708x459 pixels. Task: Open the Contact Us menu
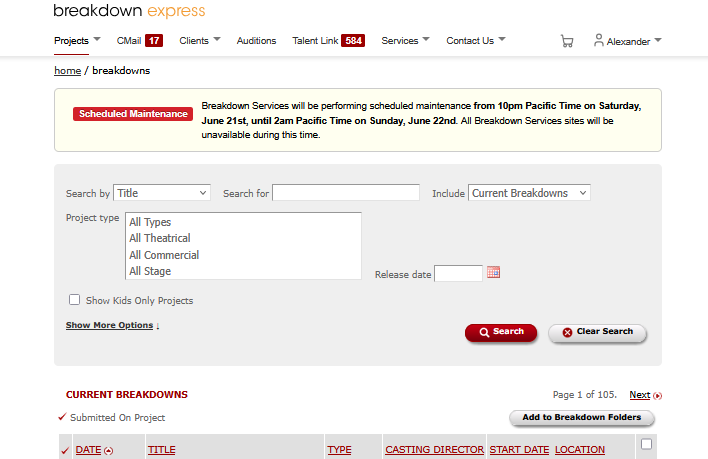pos(470,41)
